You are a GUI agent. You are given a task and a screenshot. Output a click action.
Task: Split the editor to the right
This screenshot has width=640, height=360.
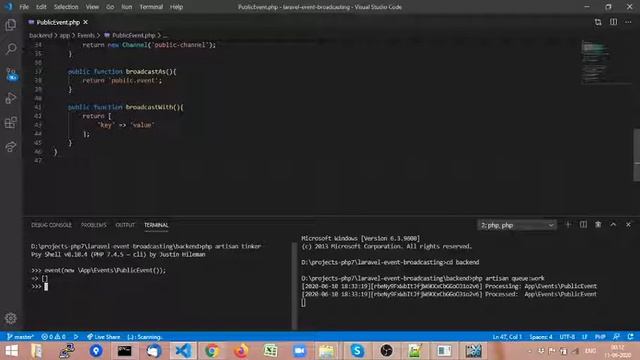613,22
